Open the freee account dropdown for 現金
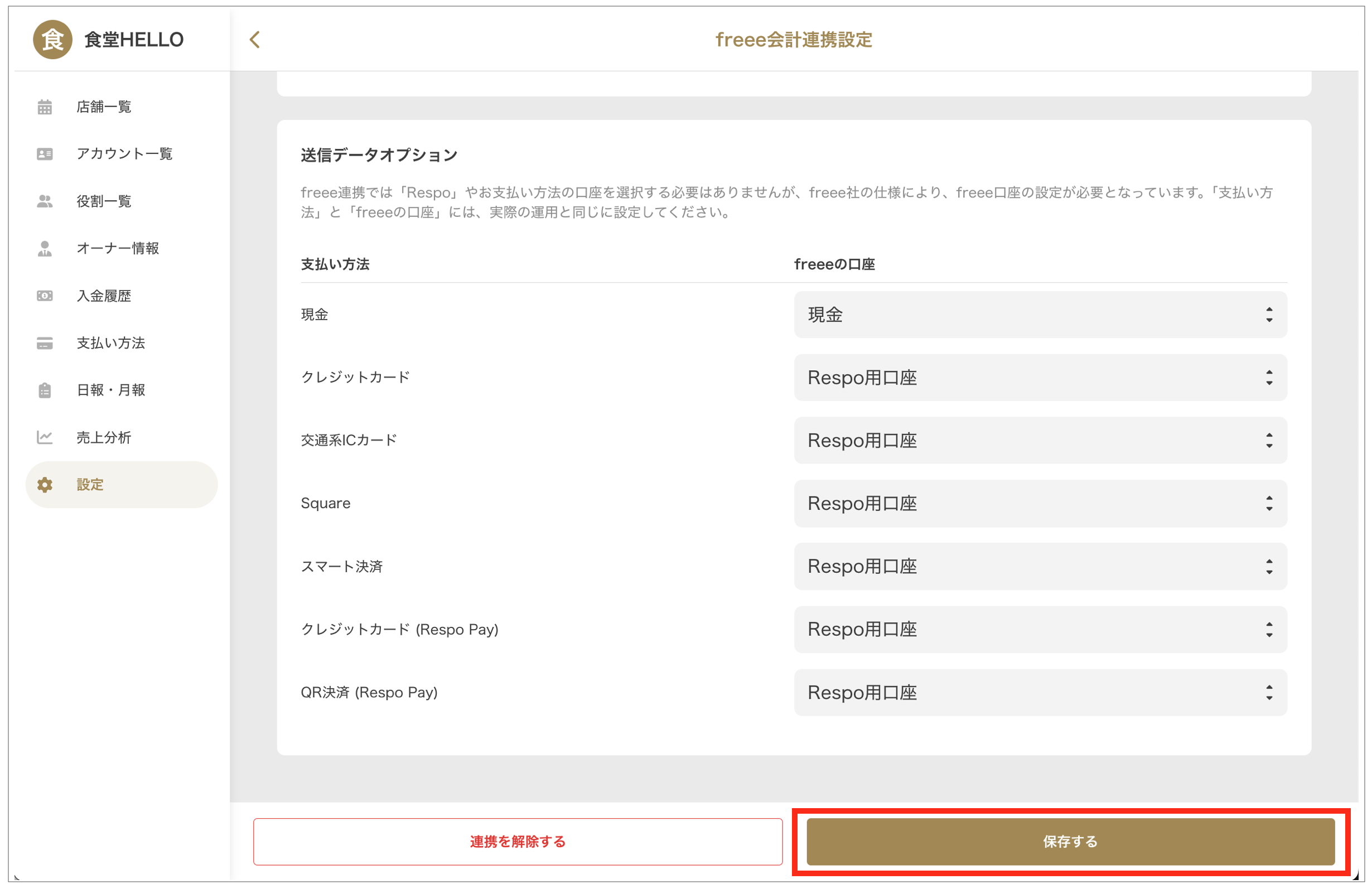1372x889 pixels. pyautogui.click(x=1041, y=315)
